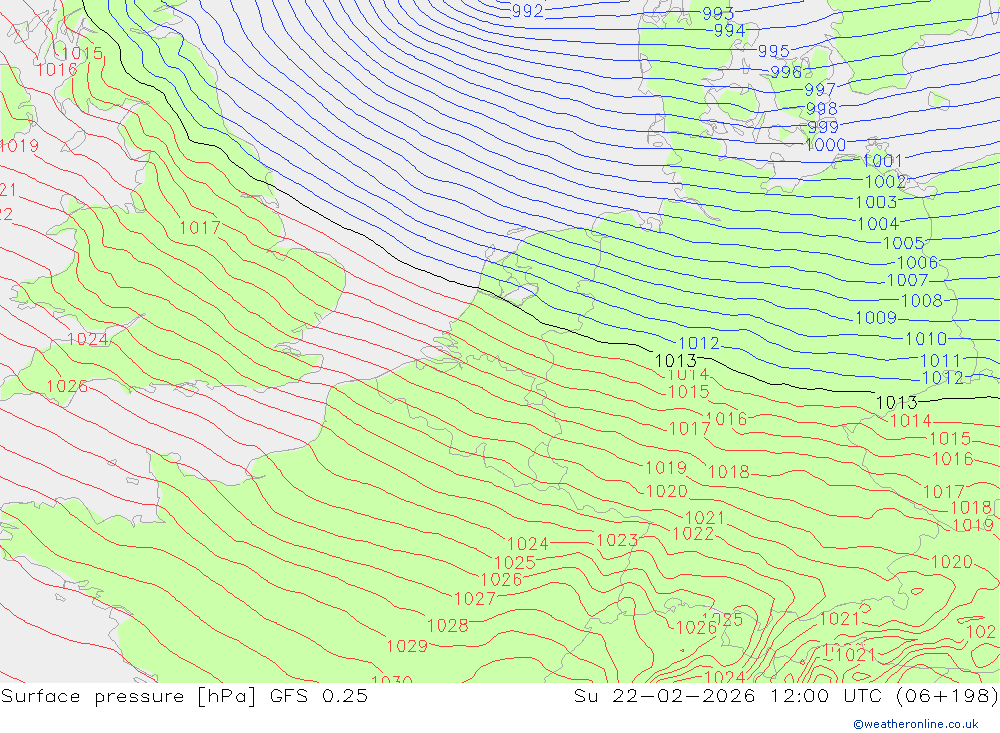Select the red 1022 isobar label
1000x733 pixels.
tap(693, 533)
